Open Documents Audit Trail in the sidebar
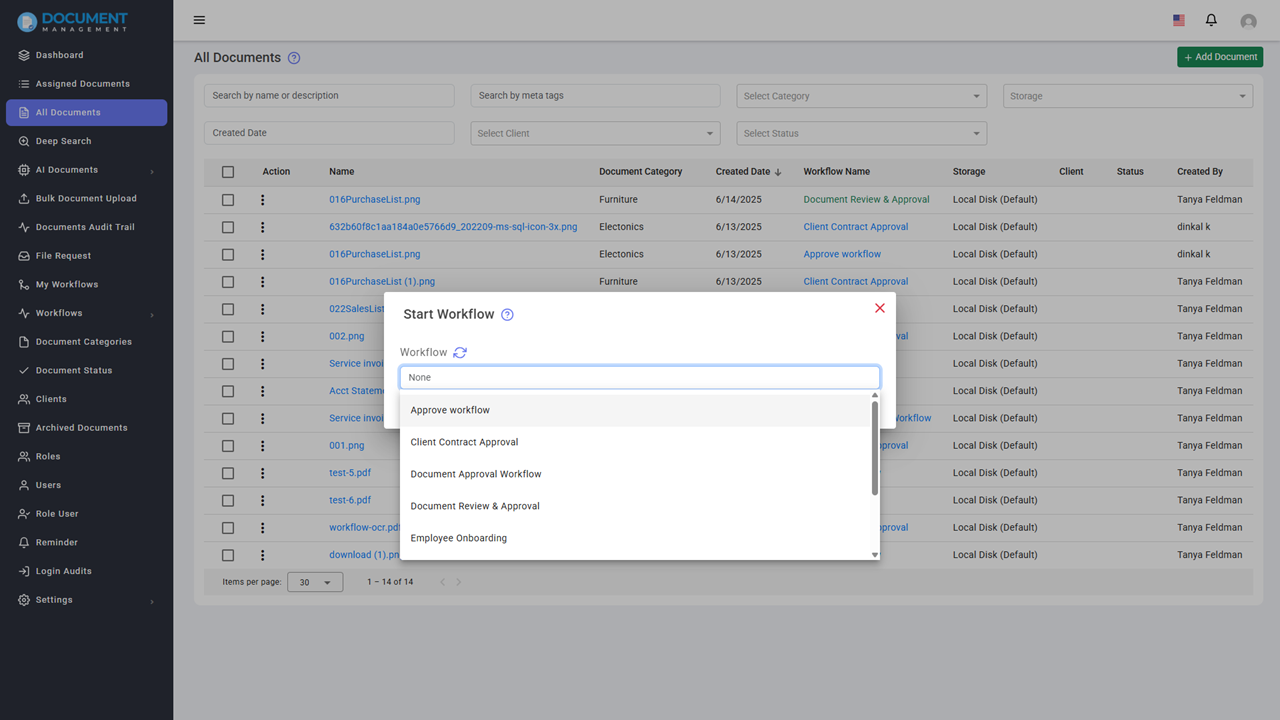Image resolution: width=1280 pixels, height=720 pixels. (x=85, y=227)
